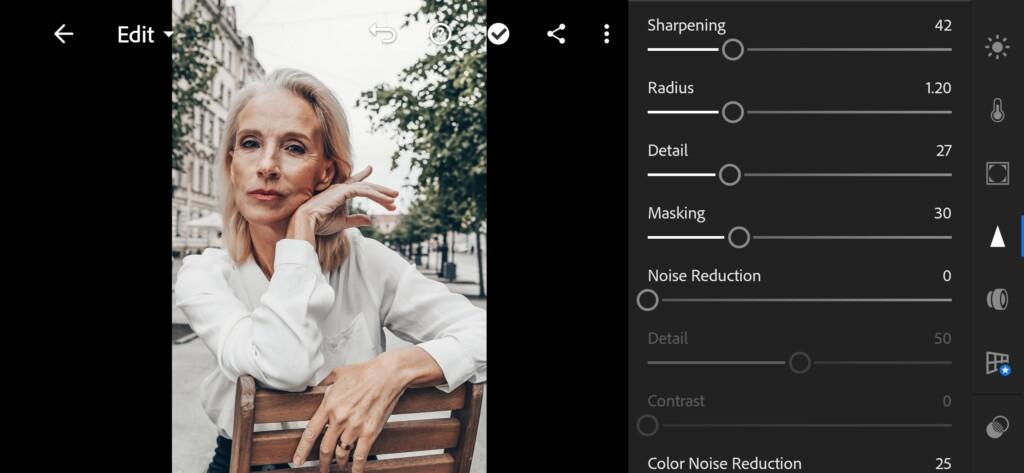The image size is (1024, 473).
Task: Click the Noise Reduction value 0
Action: click(x=947, y=276)
